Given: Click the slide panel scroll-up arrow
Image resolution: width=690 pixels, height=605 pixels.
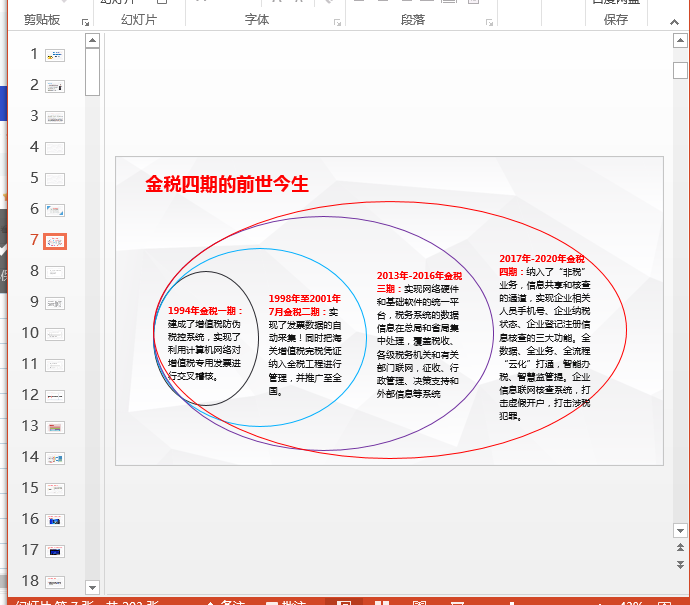Looking at the screenshot, I should tap(92, 40).
